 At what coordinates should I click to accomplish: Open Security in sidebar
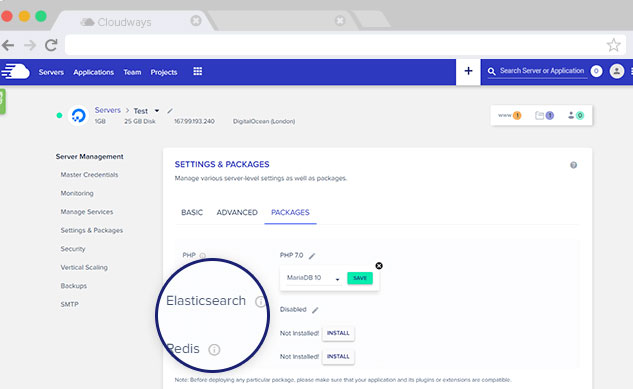[73, 249]
